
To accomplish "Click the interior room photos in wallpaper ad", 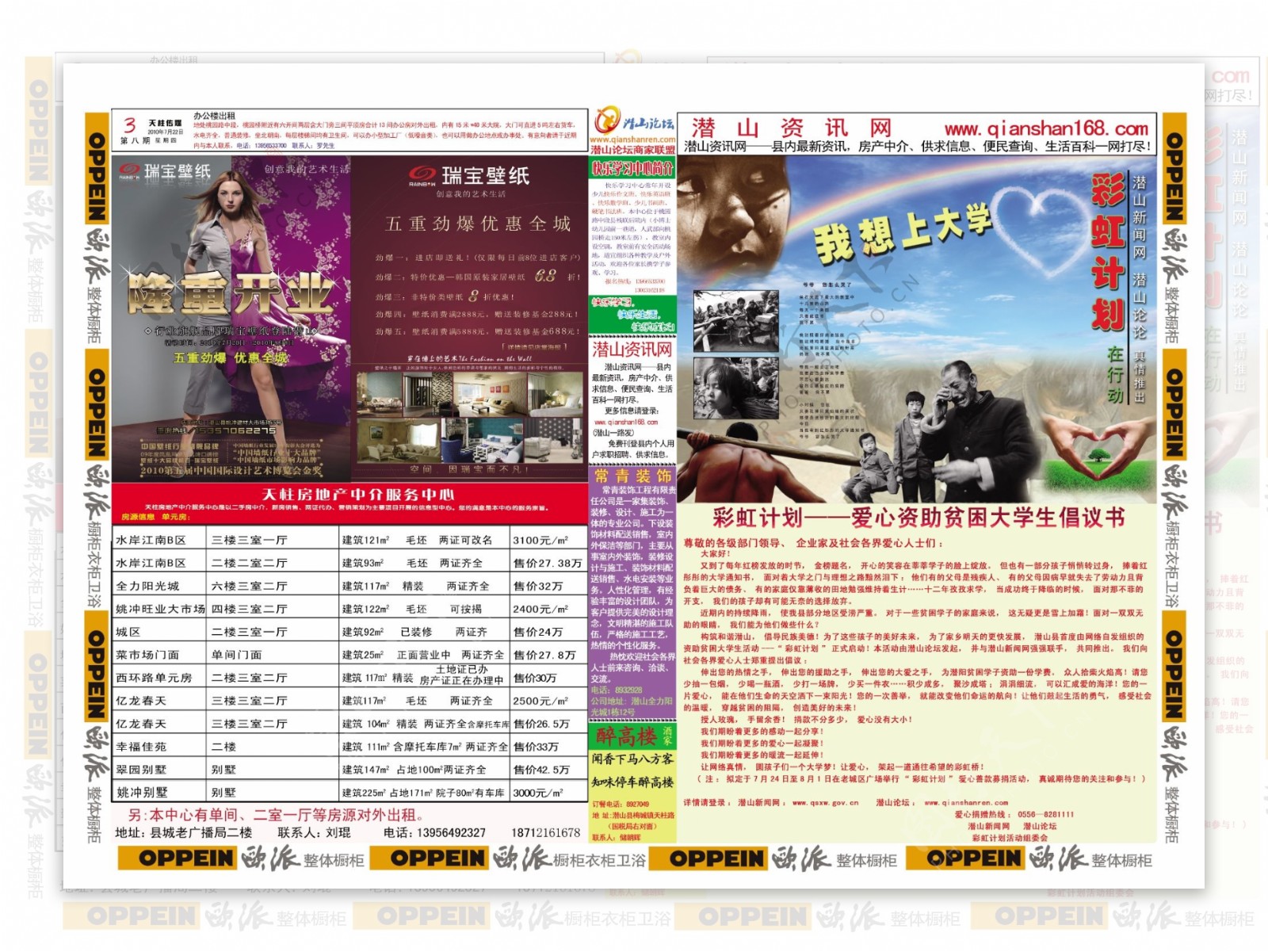I will point(470,418).
